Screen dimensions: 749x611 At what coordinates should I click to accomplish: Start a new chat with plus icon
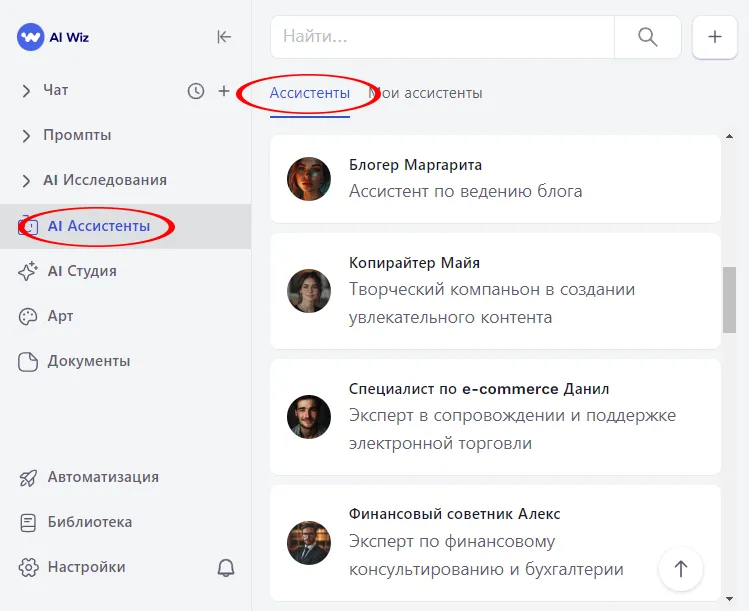pos(224,91)
